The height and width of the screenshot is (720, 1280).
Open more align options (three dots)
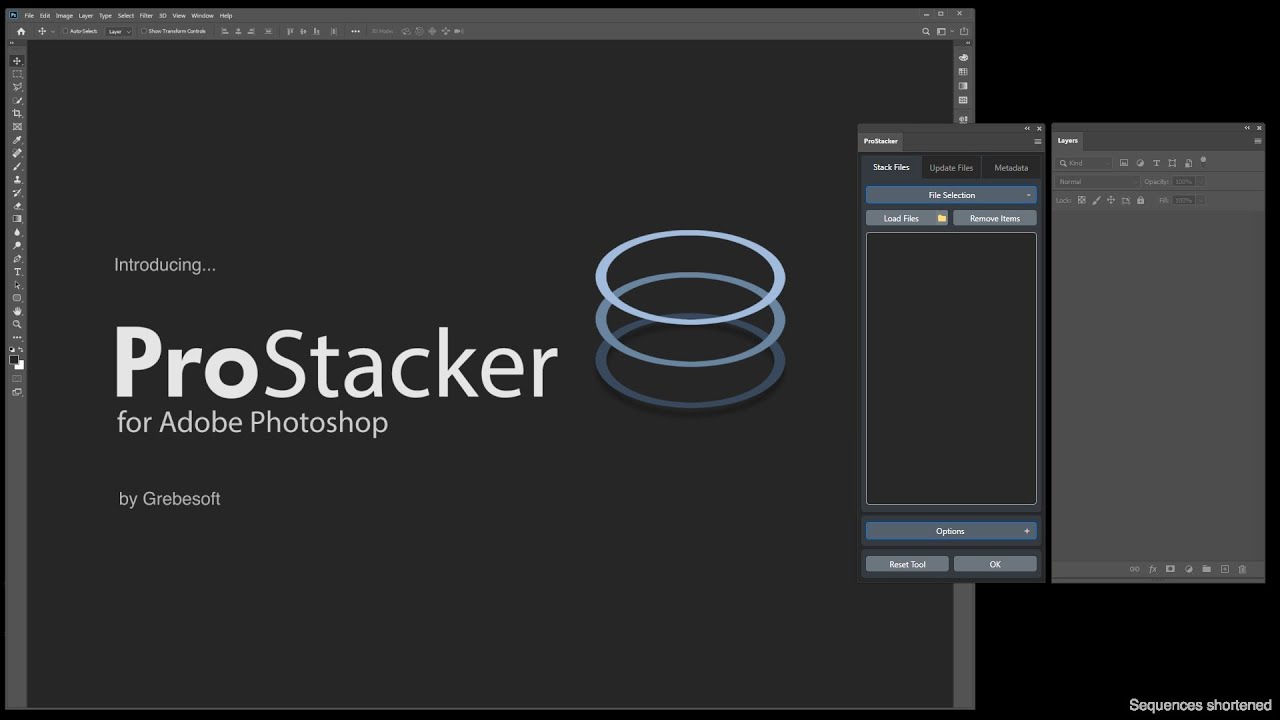[x=356, y=31]
